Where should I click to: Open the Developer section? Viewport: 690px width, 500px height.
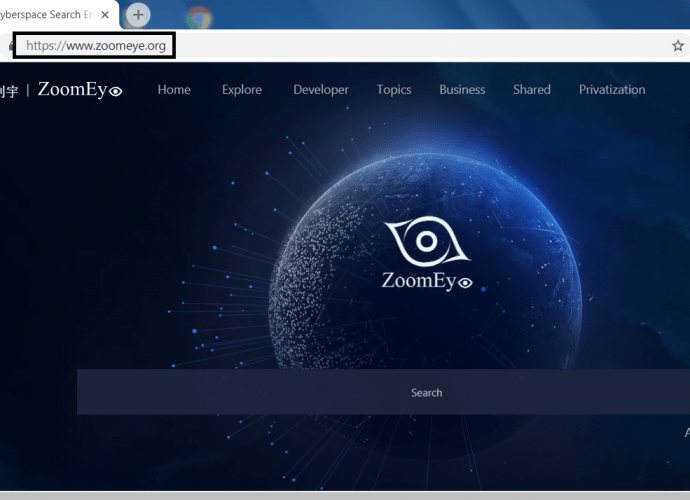[321, 90]
